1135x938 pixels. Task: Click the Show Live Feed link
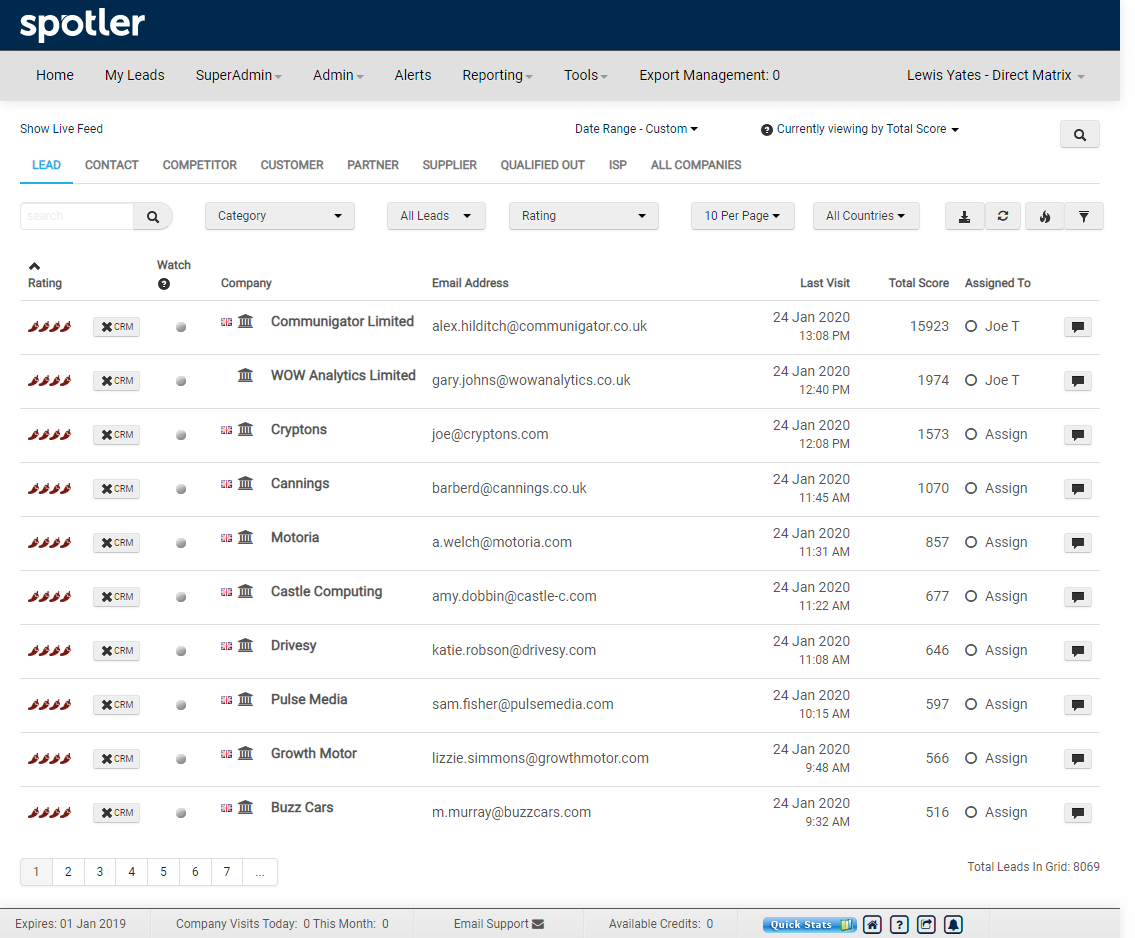[x=62, y=129]
